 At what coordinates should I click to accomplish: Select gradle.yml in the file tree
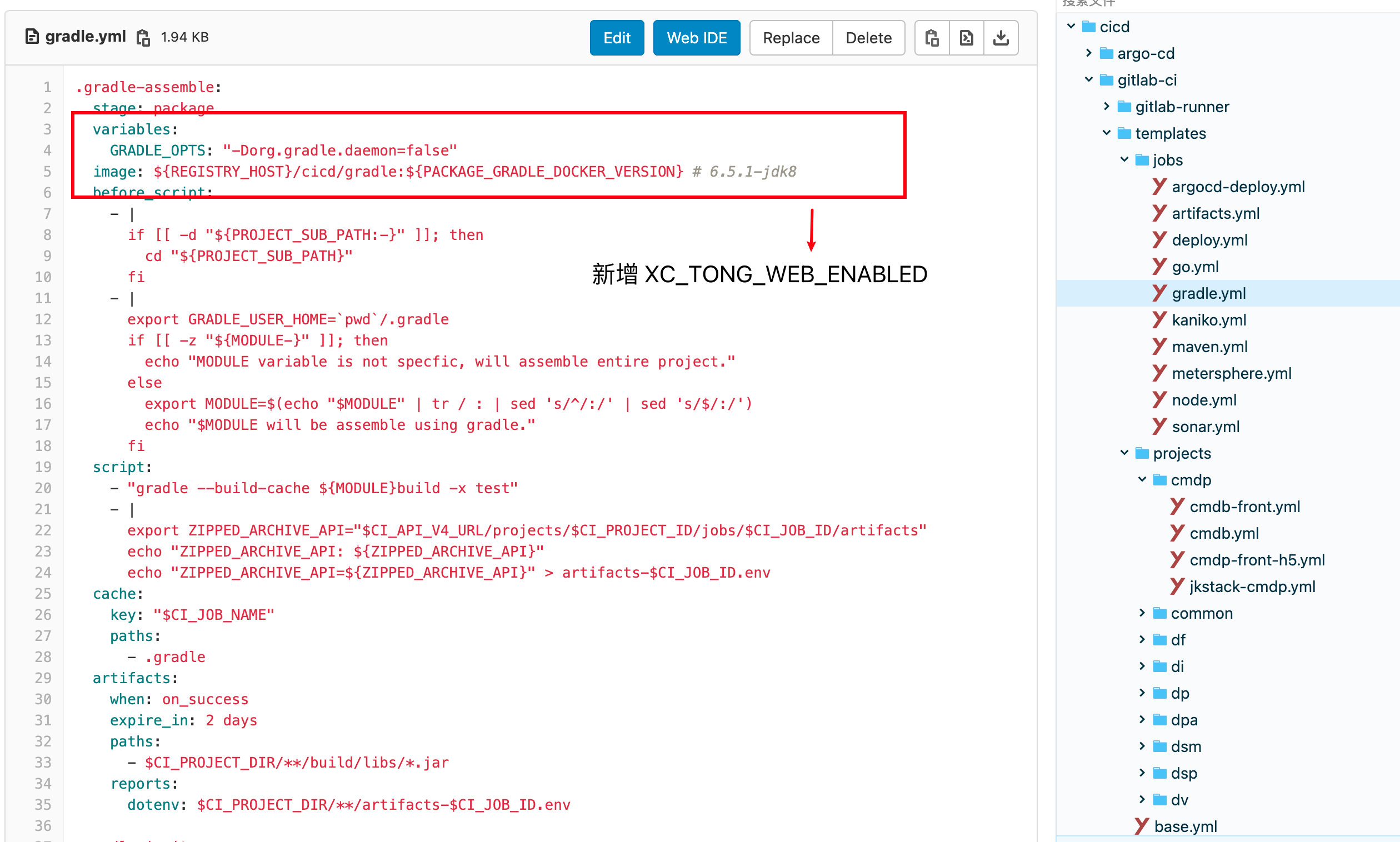(x=1208, y=293)
